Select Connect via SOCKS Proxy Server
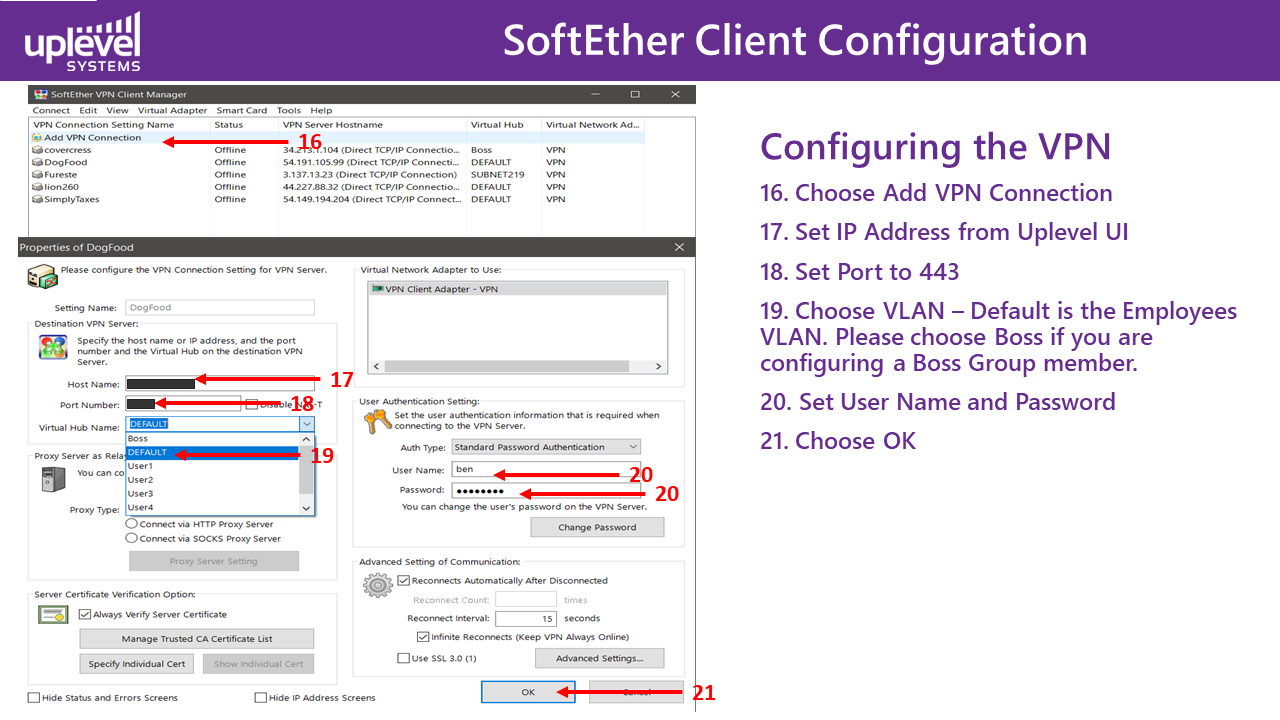Screen dimensions: 1280x720 132,538
